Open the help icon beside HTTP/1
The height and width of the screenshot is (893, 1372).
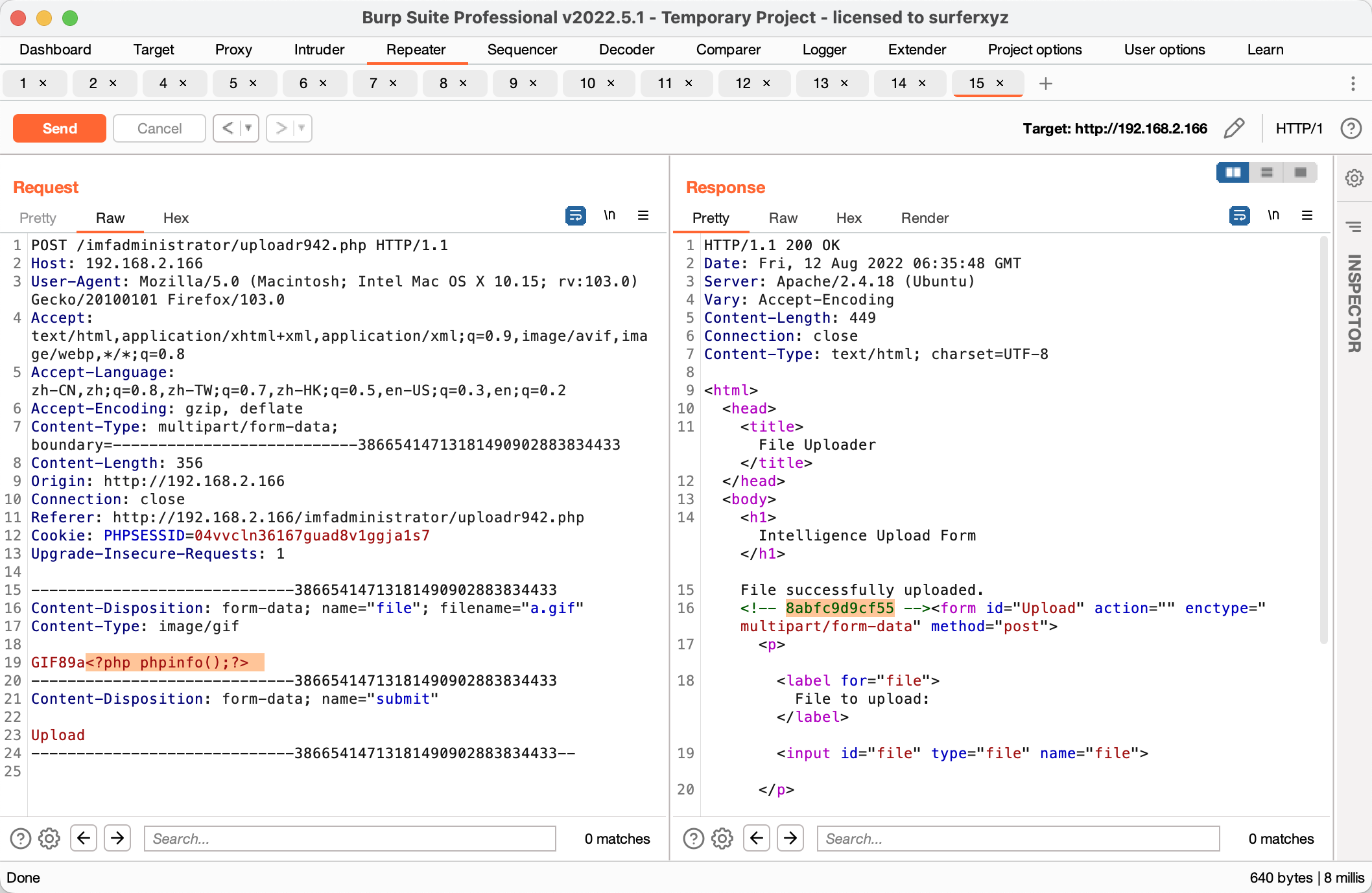point(1351,128)
